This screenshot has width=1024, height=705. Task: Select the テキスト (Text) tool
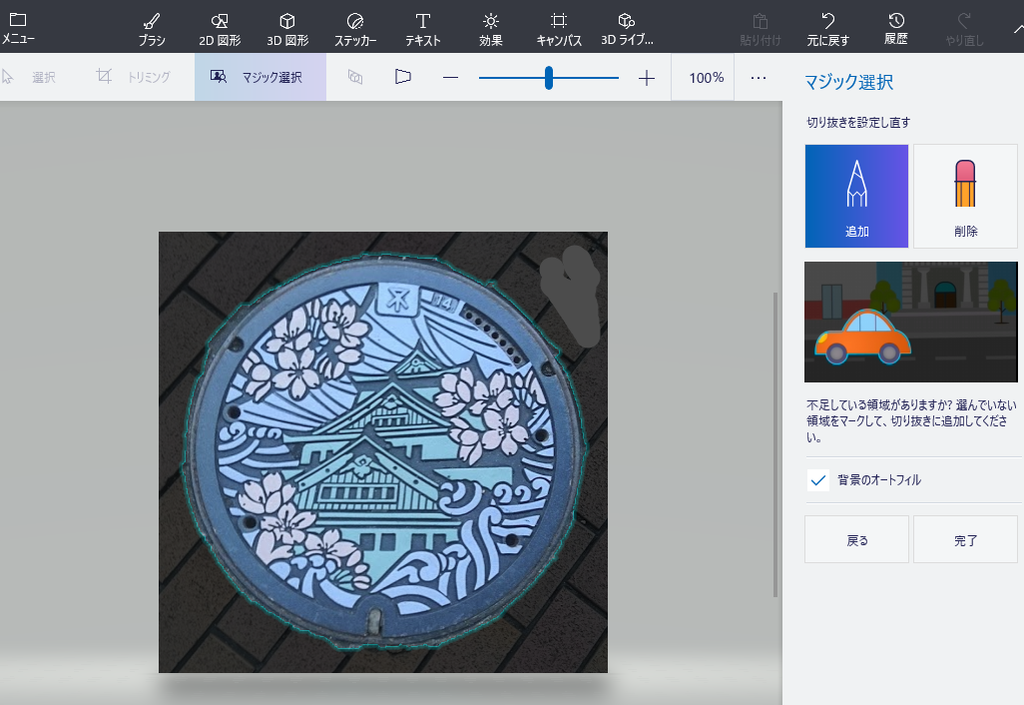click(423, 27)
